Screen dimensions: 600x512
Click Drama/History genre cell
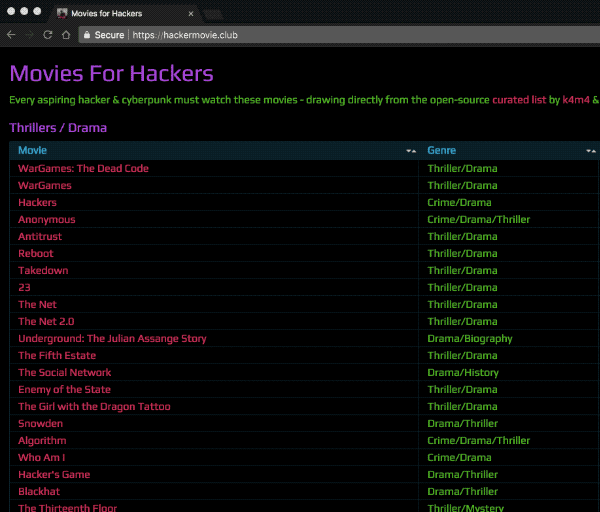coord(463,373)
